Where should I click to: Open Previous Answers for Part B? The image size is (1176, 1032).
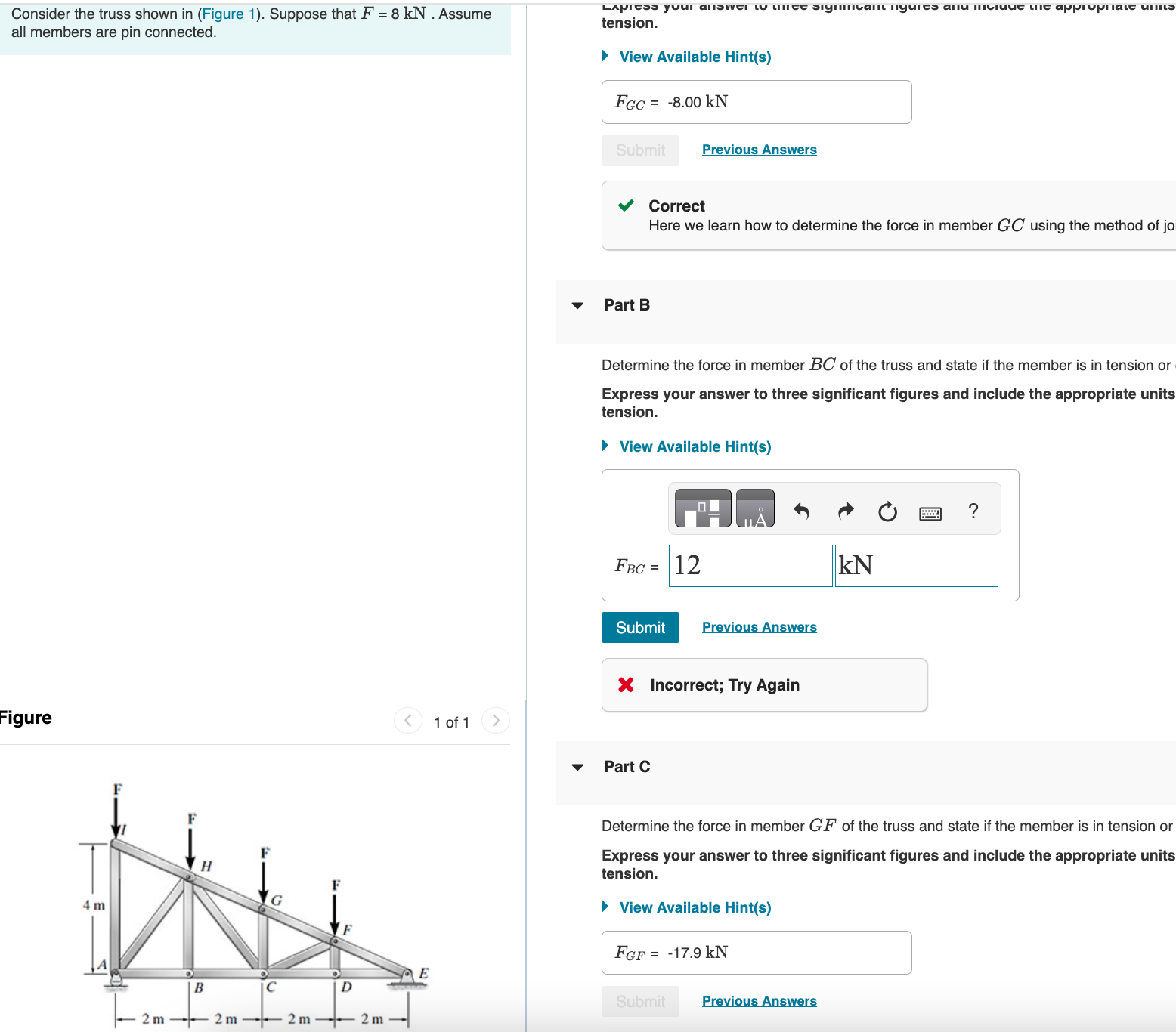758,626
